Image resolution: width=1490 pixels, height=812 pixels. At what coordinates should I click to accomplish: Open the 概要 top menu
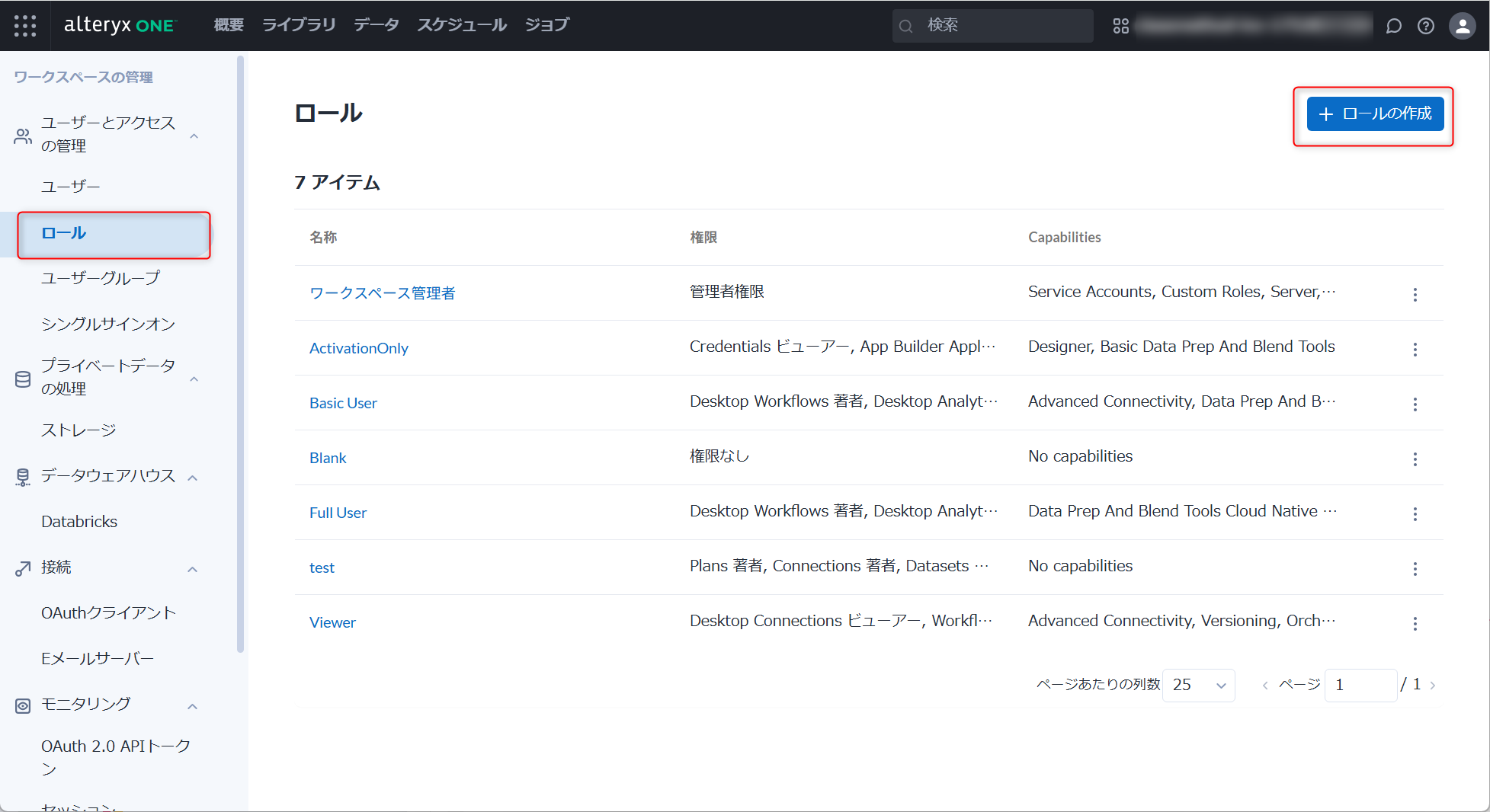(x=229, y=25)
